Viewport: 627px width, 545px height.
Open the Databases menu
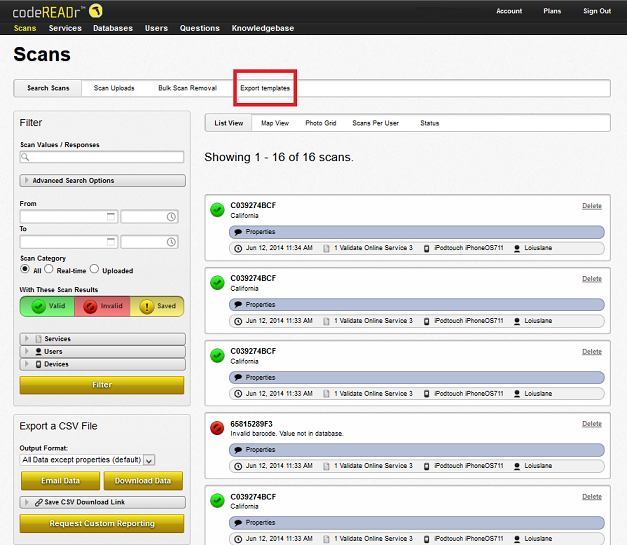(113, 28)
